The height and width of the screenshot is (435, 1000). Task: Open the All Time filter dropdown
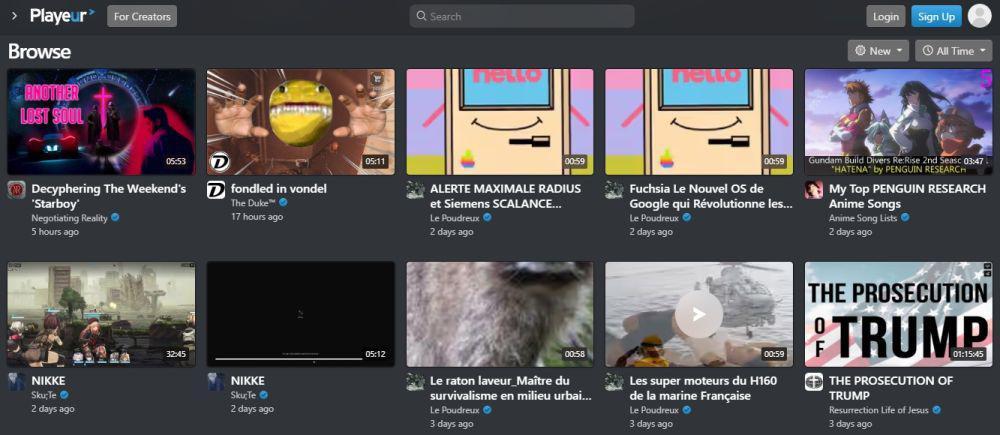click(953, 50)
